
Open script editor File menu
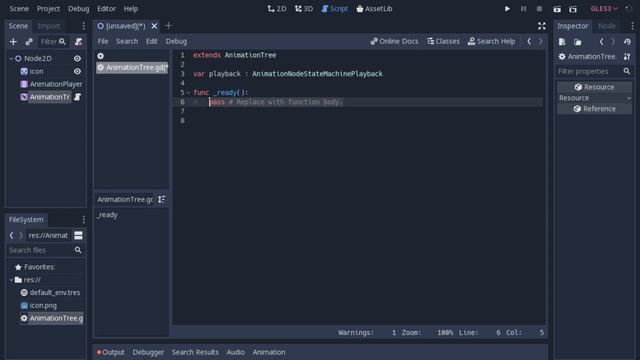103,41
